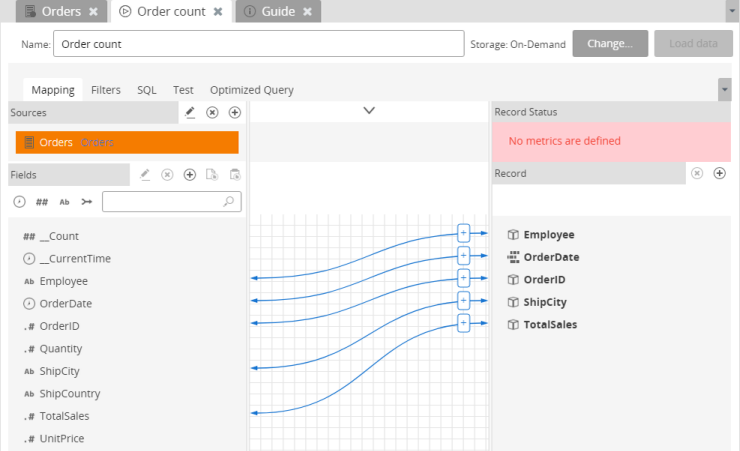
Task: Select the UnitPrice field
Action: click(x=54, y=438)
